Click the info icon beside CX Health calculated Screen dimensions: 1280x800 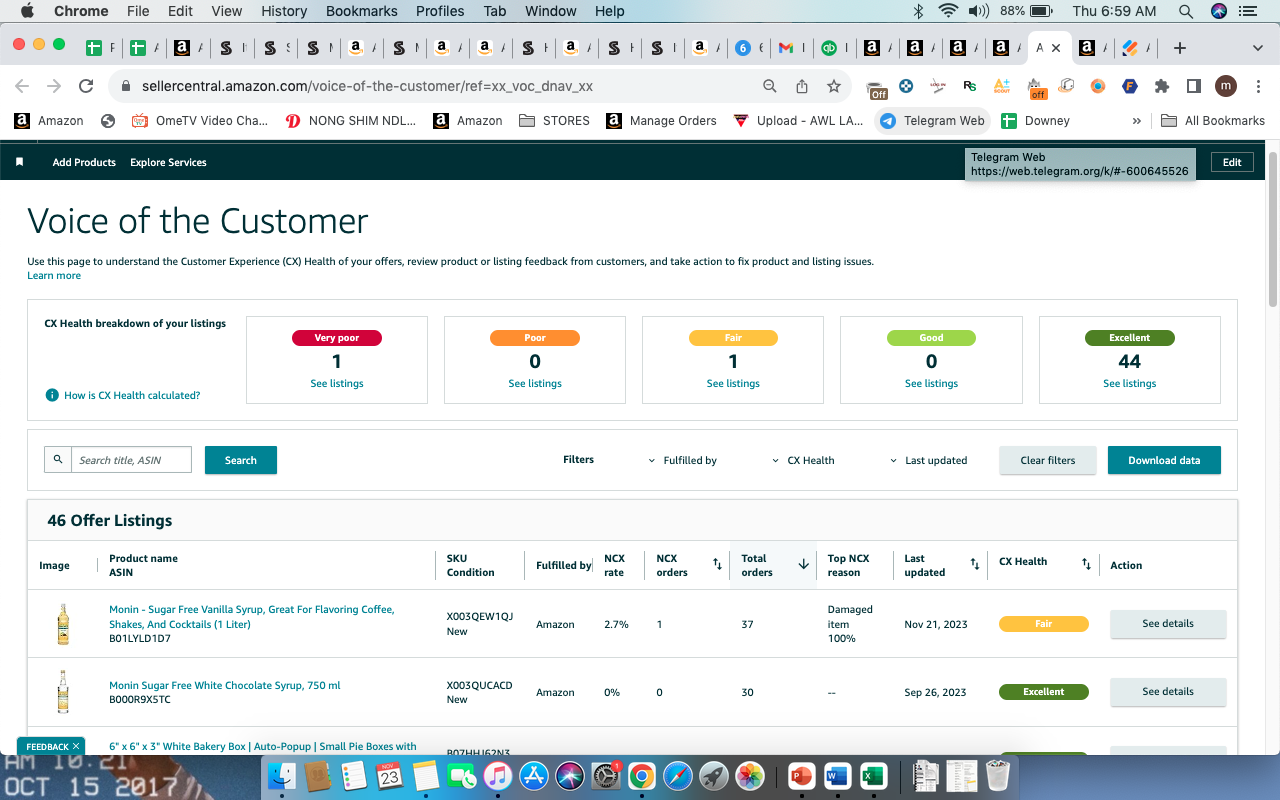[52, 395]
